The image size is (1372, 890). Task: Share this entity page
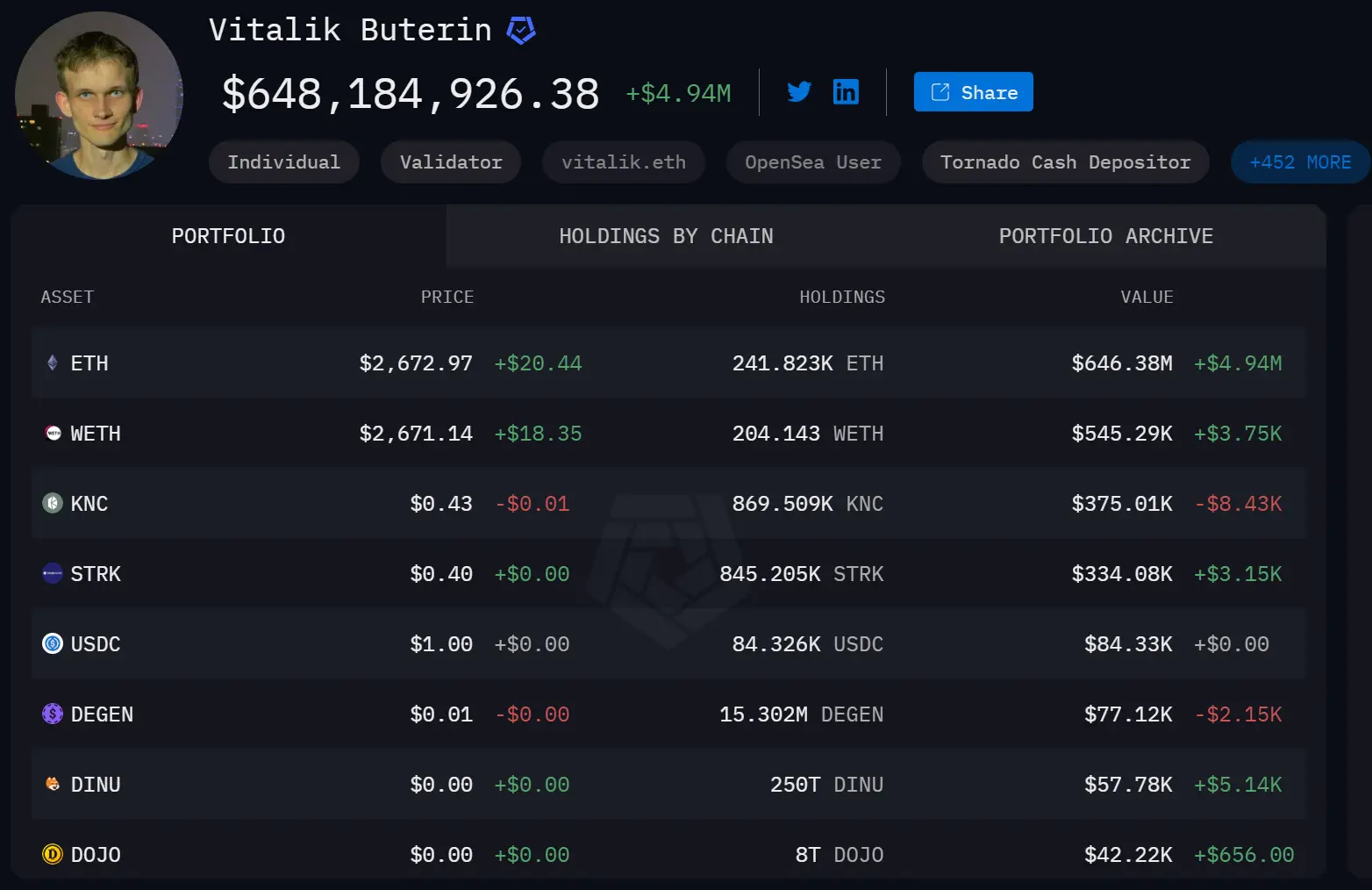click(x=974, y=92)
